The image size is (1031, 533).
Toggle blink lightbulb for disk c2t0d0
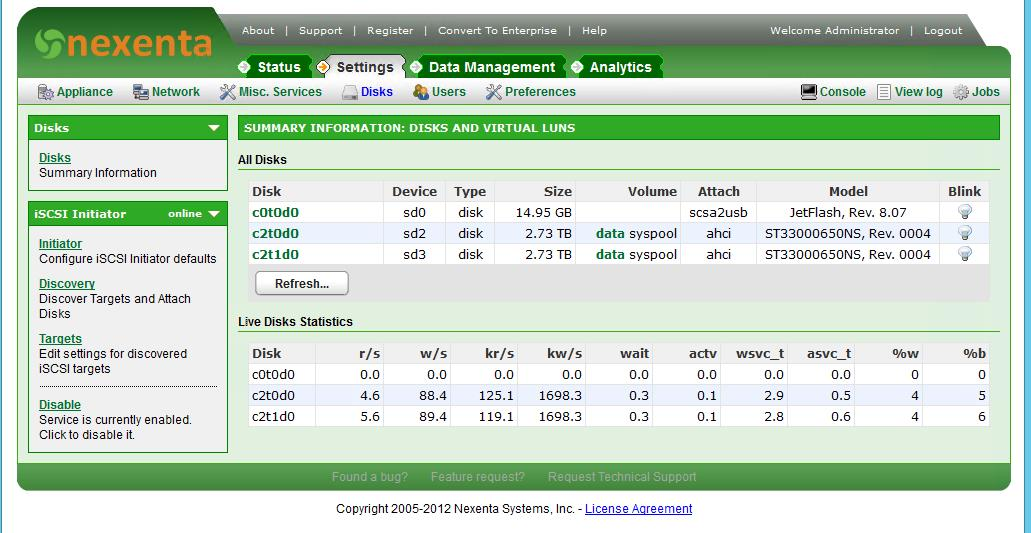pos(965,233)
